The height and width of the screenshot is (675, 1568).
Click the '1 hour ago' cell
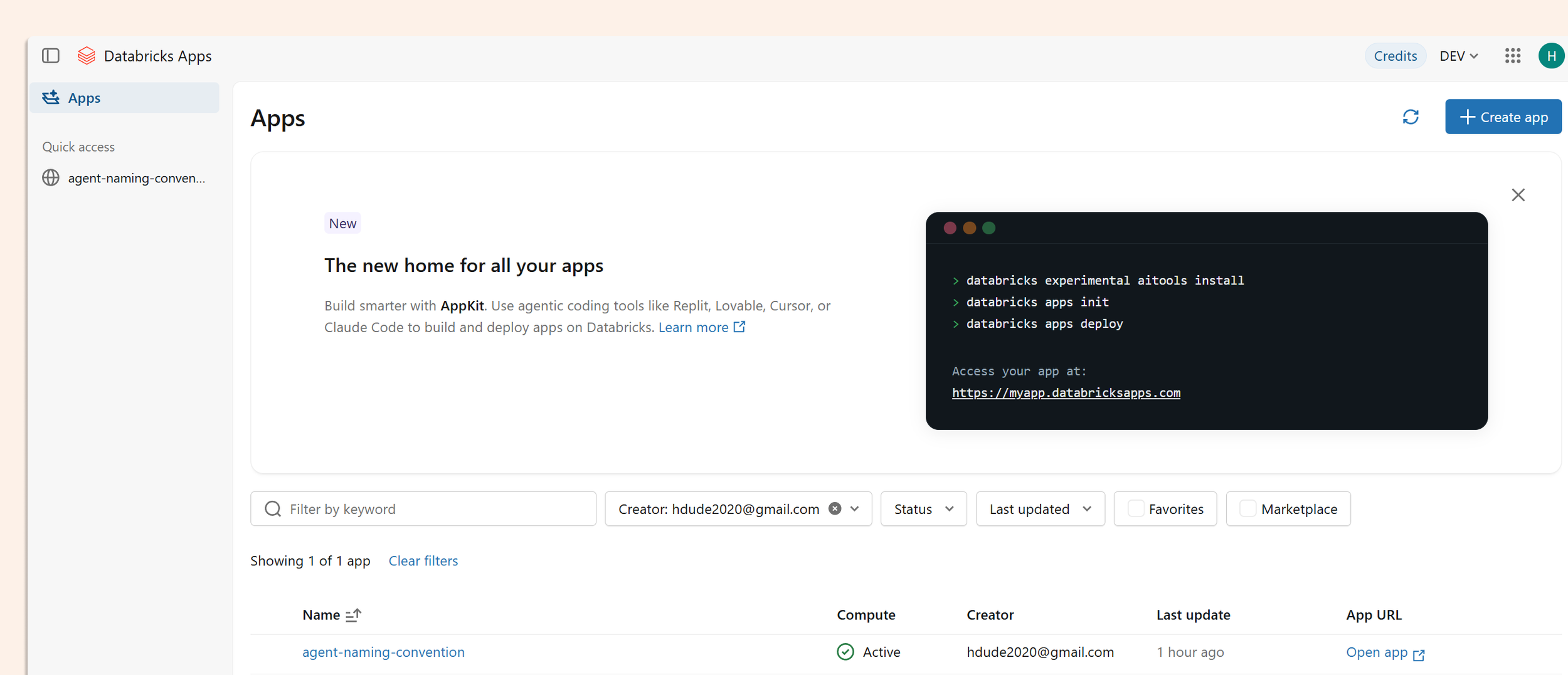[x=1190, y=652]
